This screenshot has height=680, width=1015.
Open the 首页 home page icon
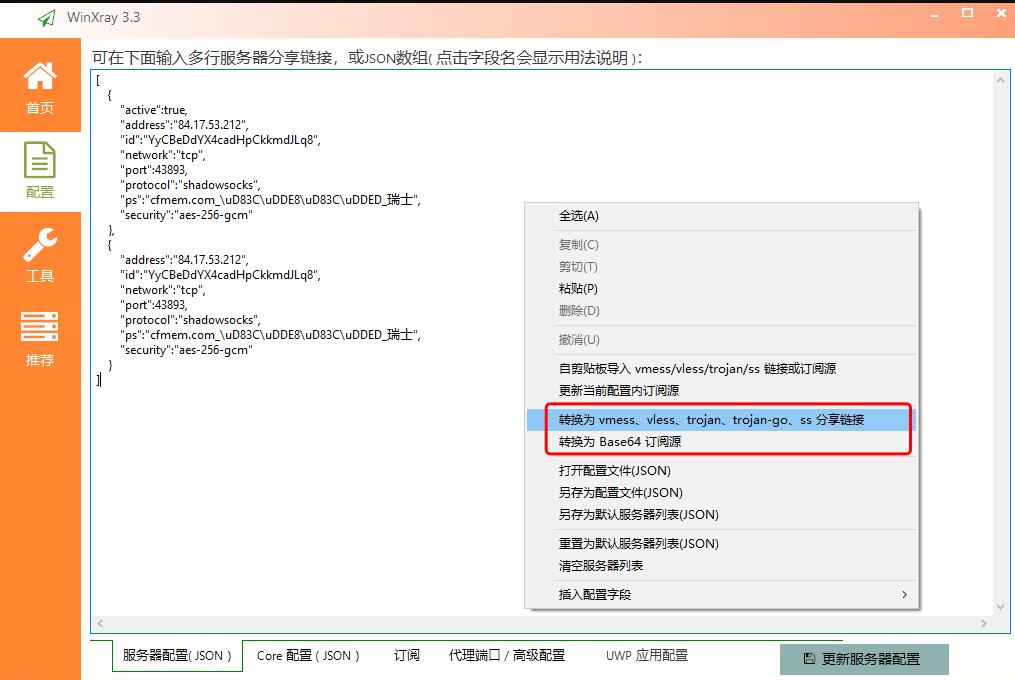tap(40, 76)
